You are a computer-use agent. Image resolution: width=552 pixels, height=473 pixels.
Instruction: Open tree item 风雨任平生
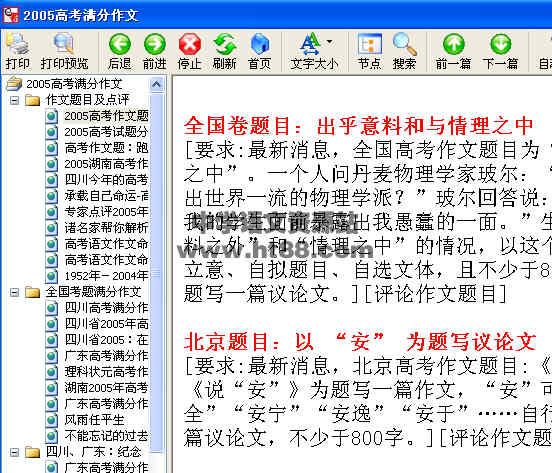click(x=94, y=420)
